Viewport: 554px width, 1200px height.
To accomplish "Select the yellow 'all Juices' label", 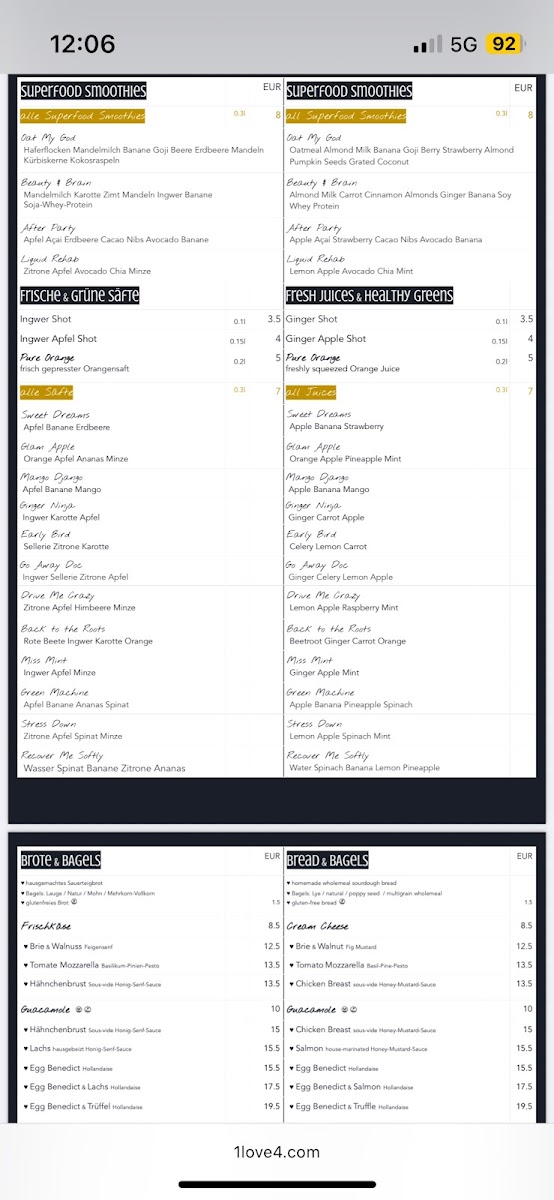I will pos(311,392).
